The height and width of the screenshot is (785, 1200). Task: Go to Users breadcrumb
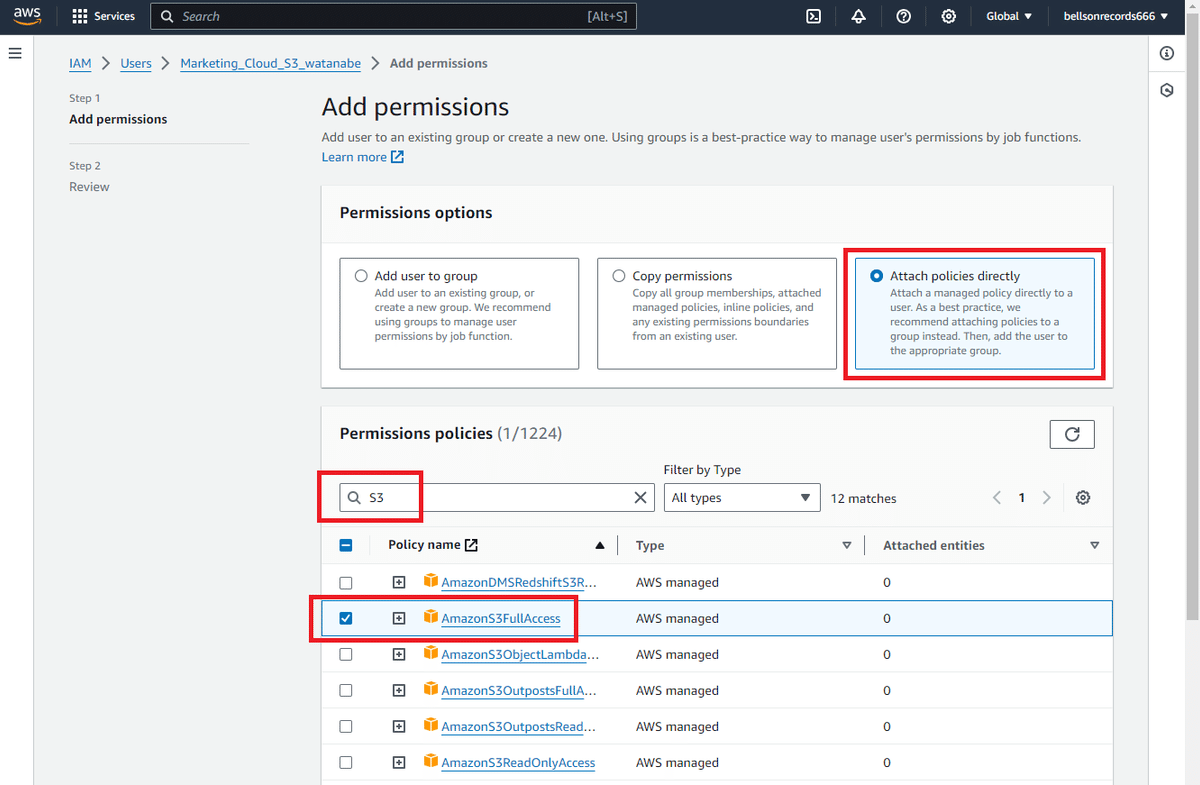click(x=136, y=63)
